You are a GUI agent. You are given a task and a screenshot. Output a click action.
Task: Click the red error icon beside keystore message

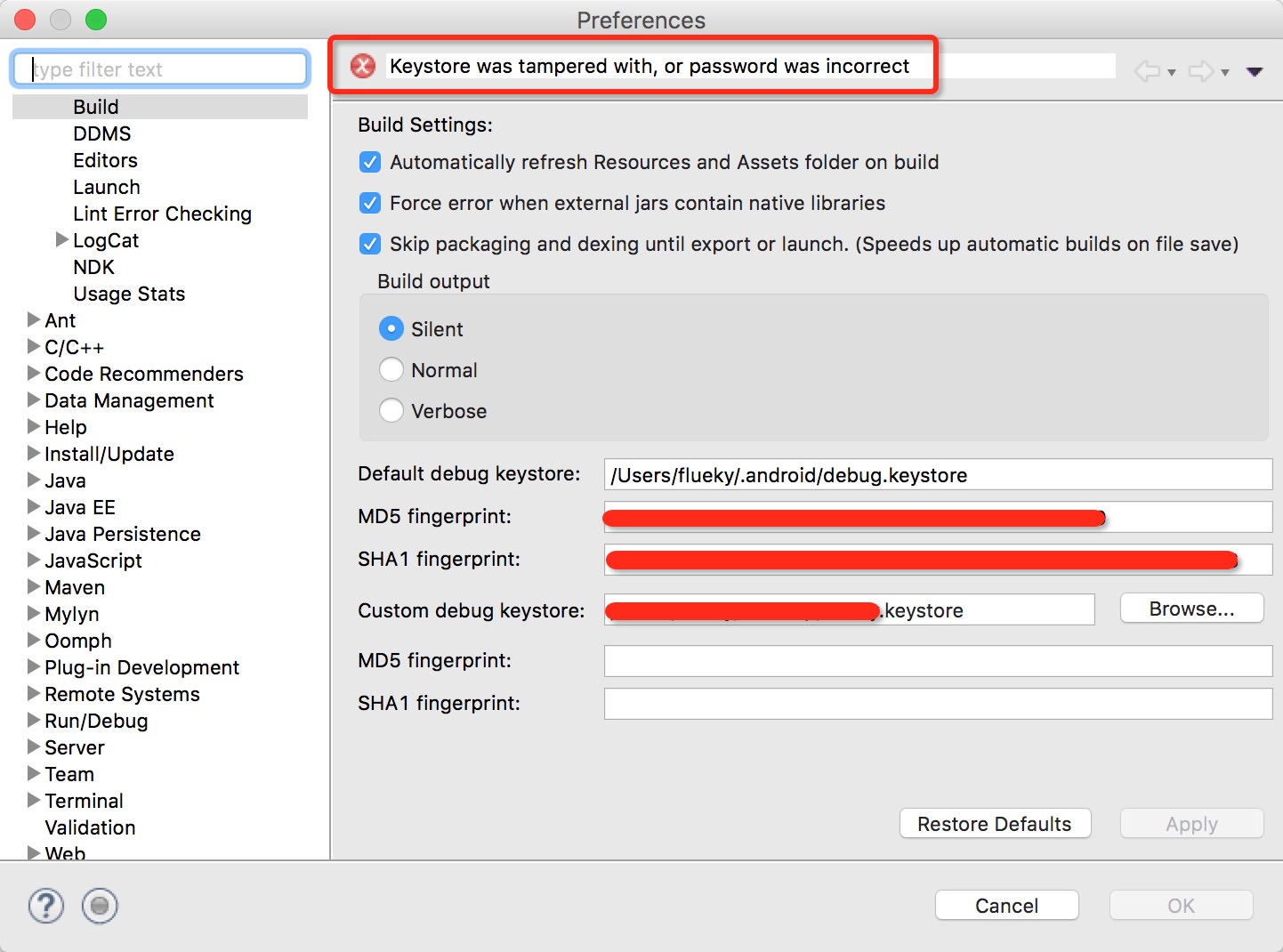363,66
